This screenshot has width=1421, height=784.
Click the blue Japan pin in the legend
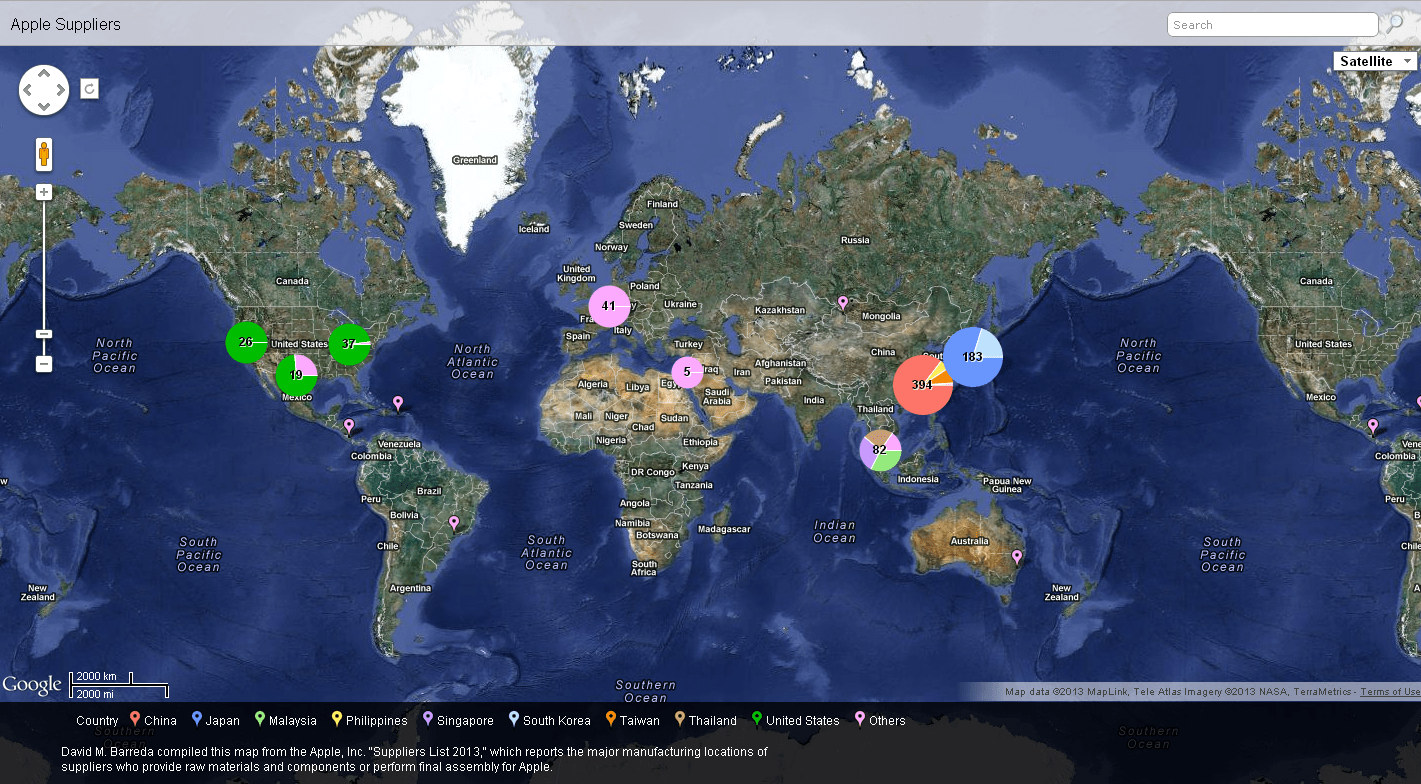click(197, 719)
